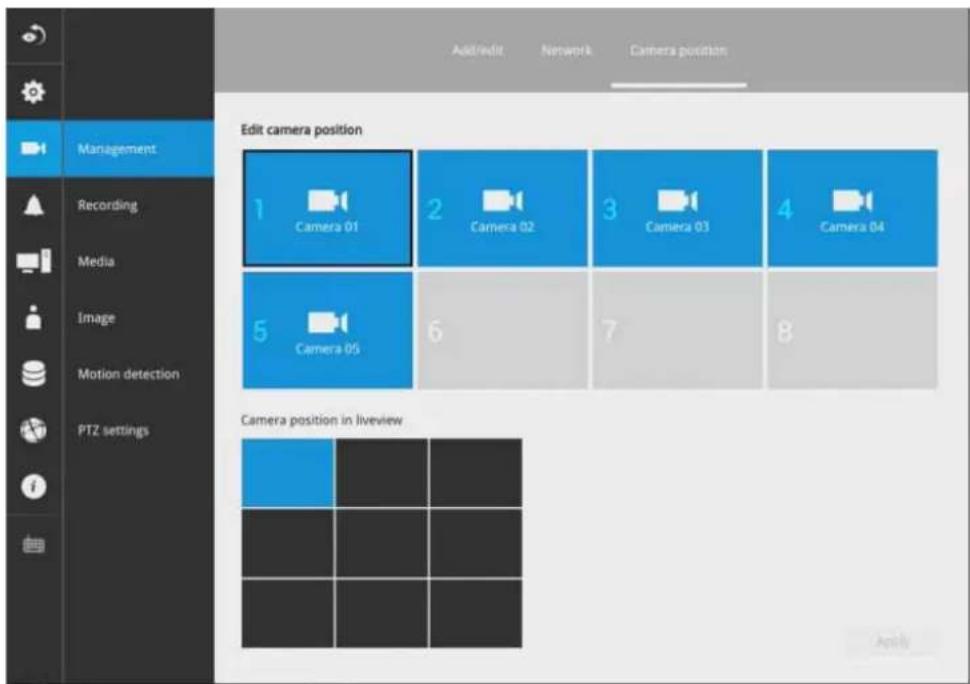Click the Apply button
Image resolution: width=970 pixels, height=684 pixels.
point(893,641)
